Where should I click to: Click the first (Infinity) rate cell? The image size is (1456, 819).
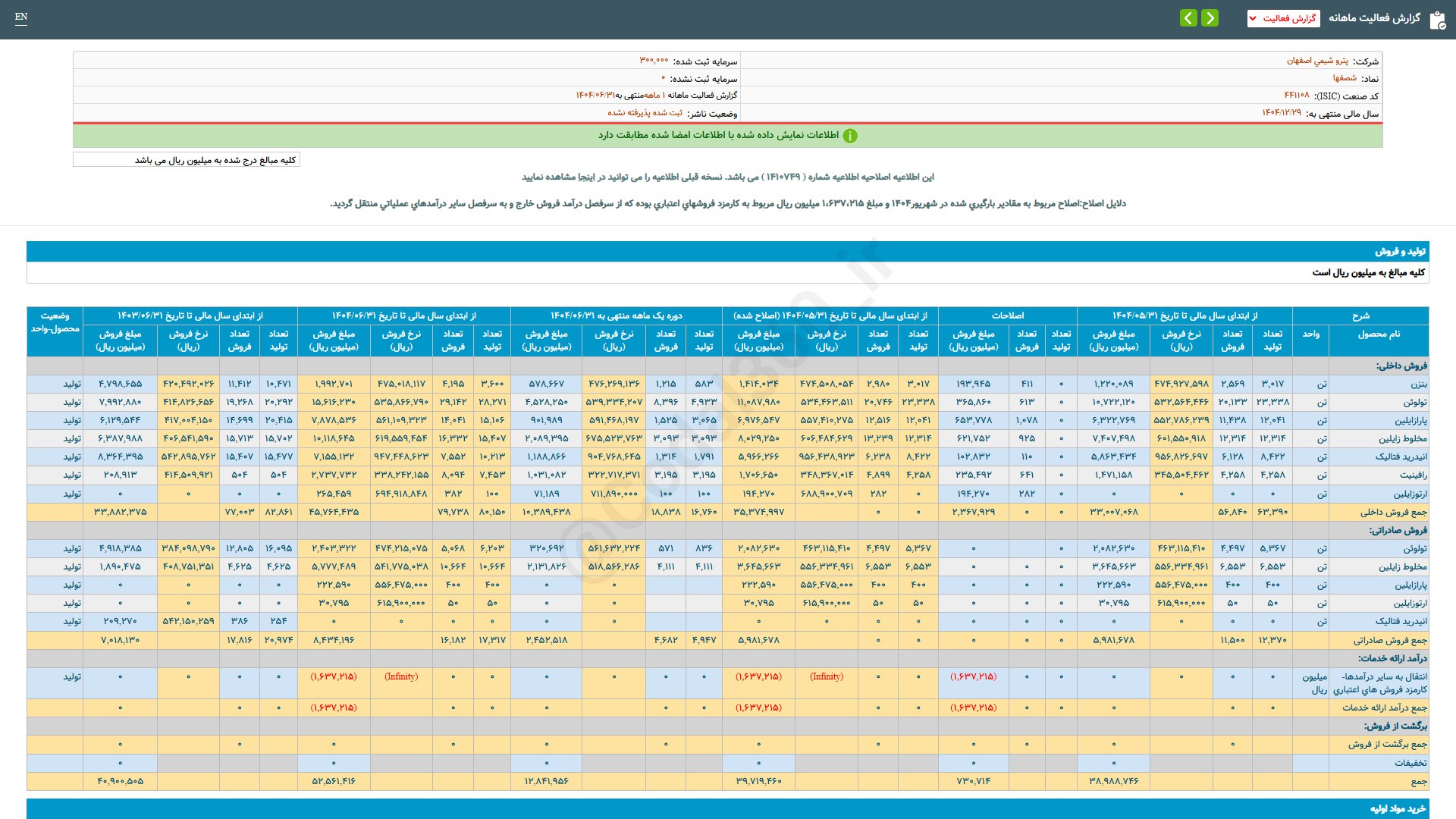tap(826, 676)
